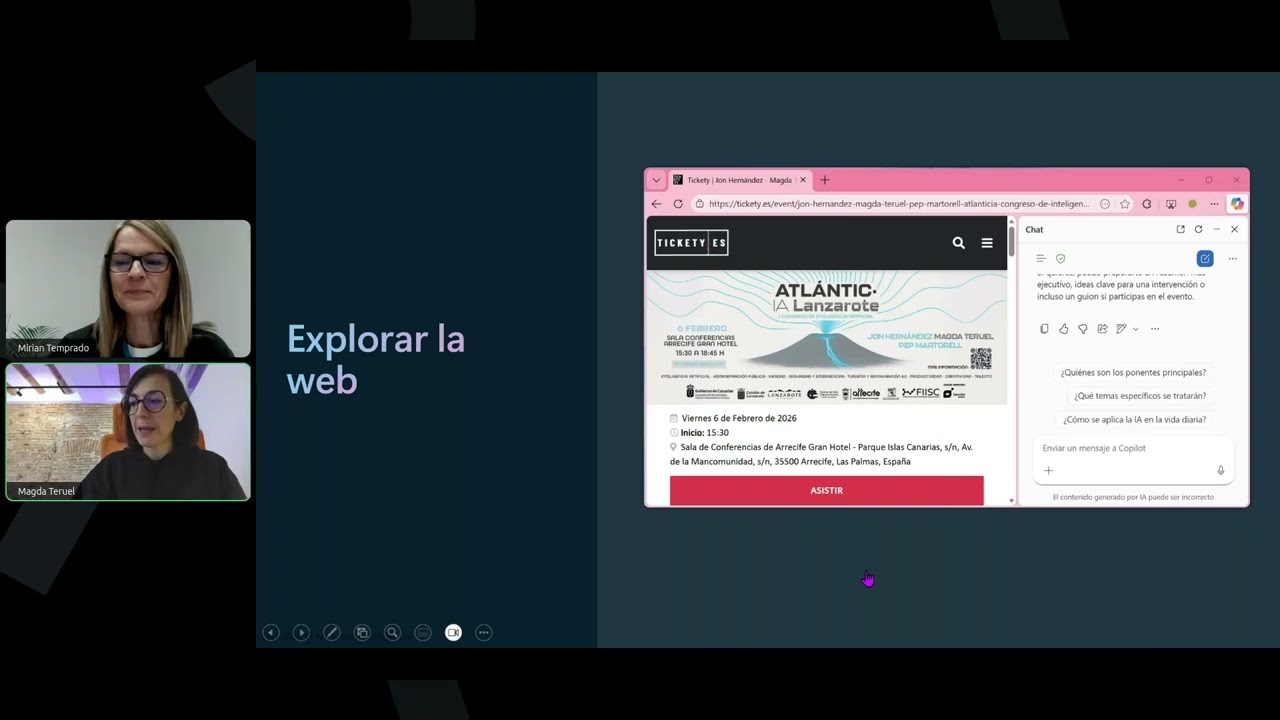The width and height of the screenshot is (1280, 720).
Task: View site information lock icon
Action: tap(699, 203)
